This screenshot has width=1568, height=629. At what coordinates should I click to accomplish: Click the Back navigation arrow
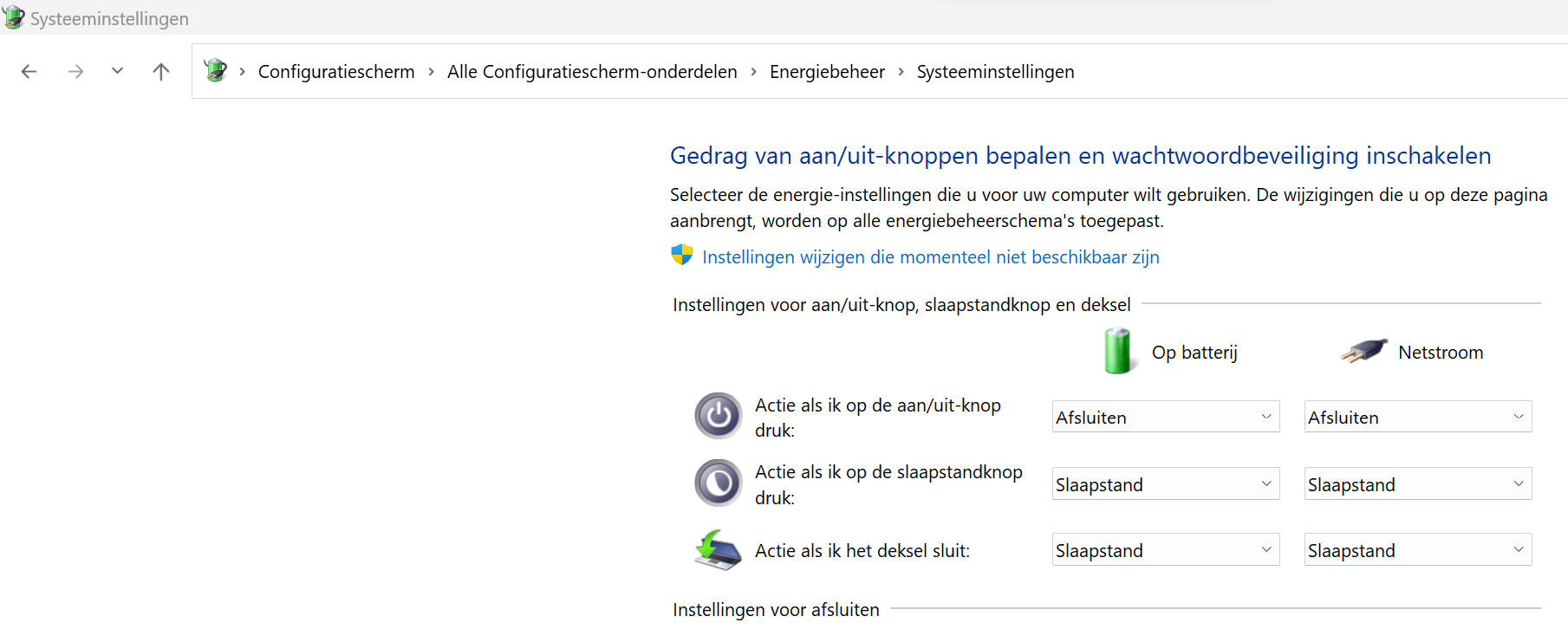pos(29,72)
